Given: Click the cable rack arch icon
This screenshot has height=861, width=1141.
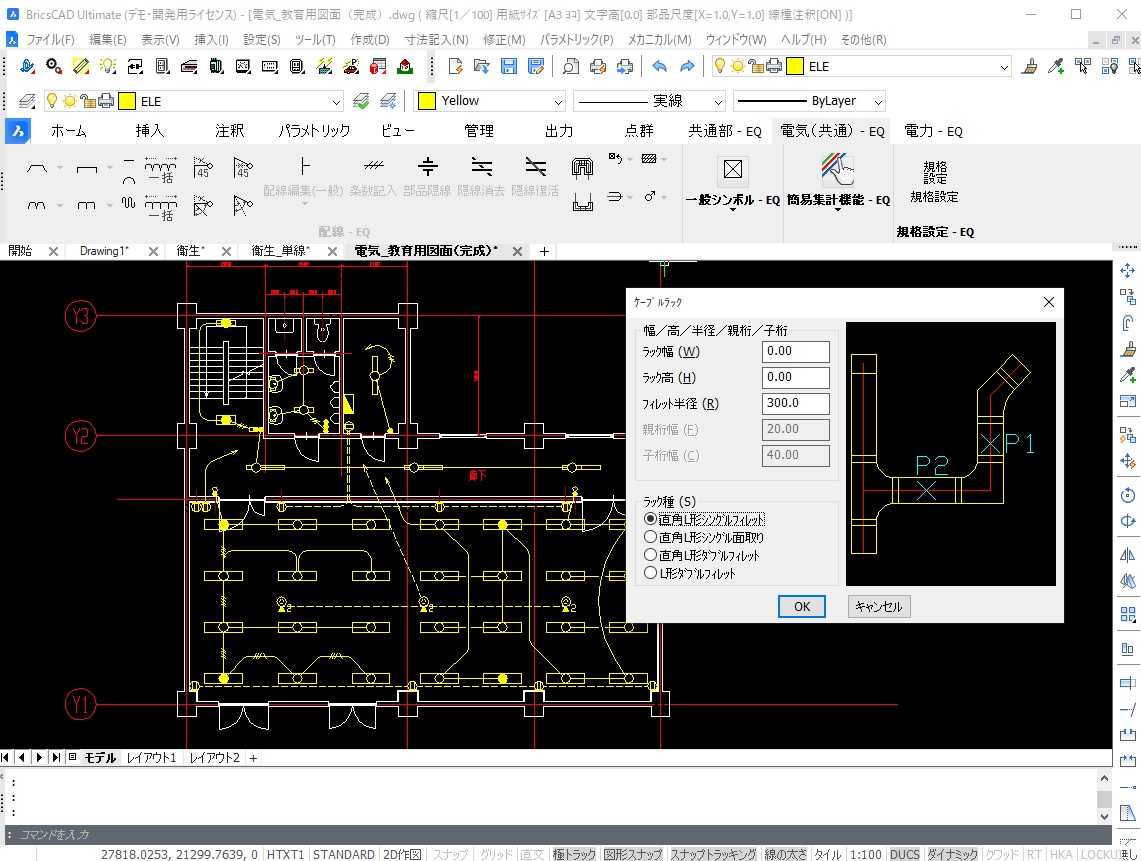Looking at the screenshot, I should tap(582, 169).
